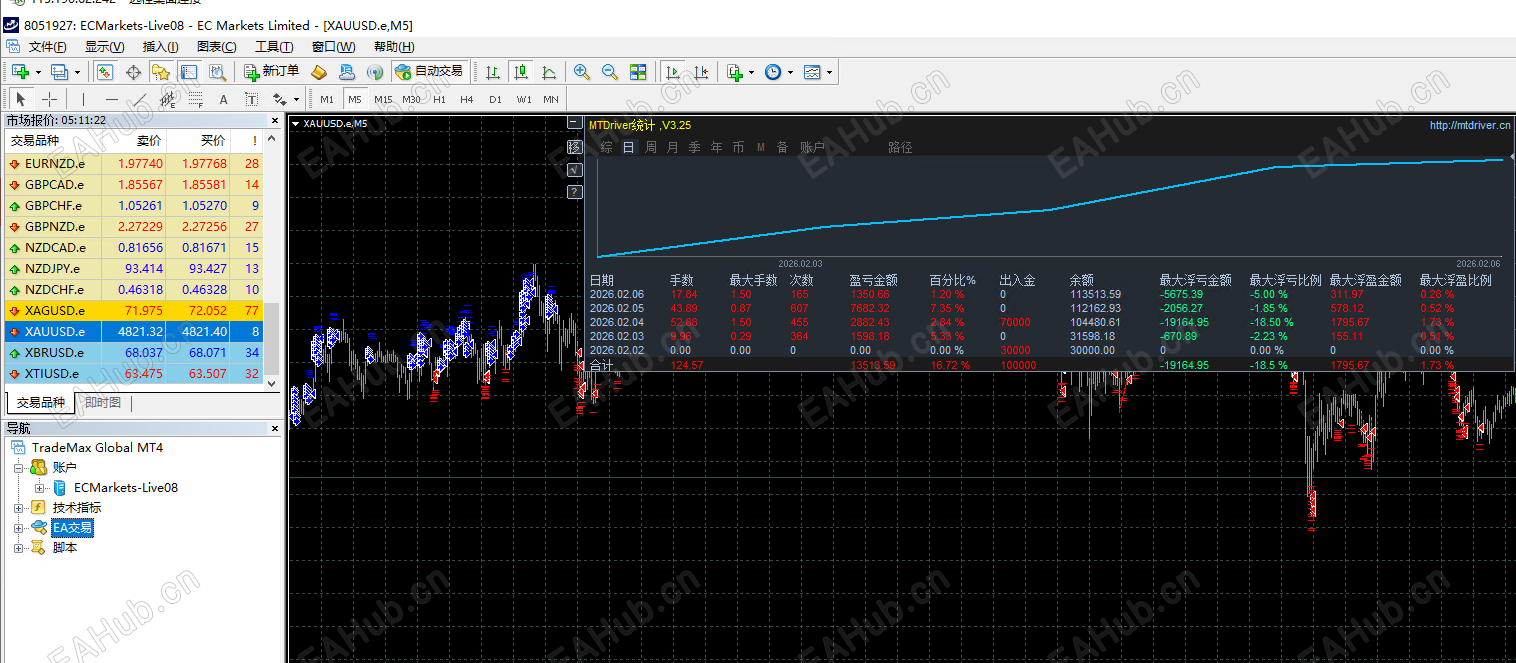This screenshot has height=663, width=1516.
Task: Open the indicators list icon
Action: (x=735, y=72)
